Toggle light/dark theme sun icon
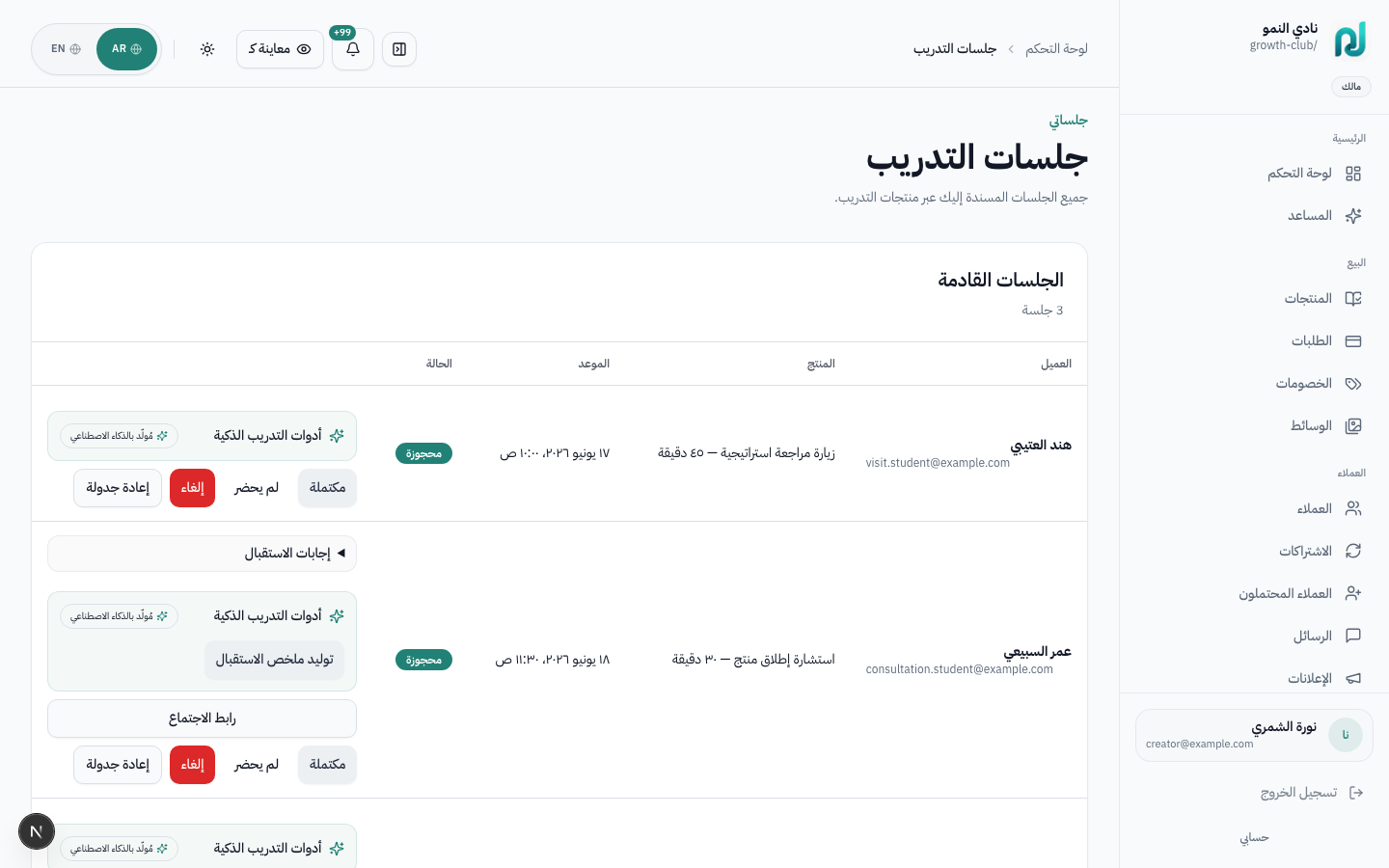This screenshot has width=1389, height=868. pyautogui.click(x=207, y=49)
